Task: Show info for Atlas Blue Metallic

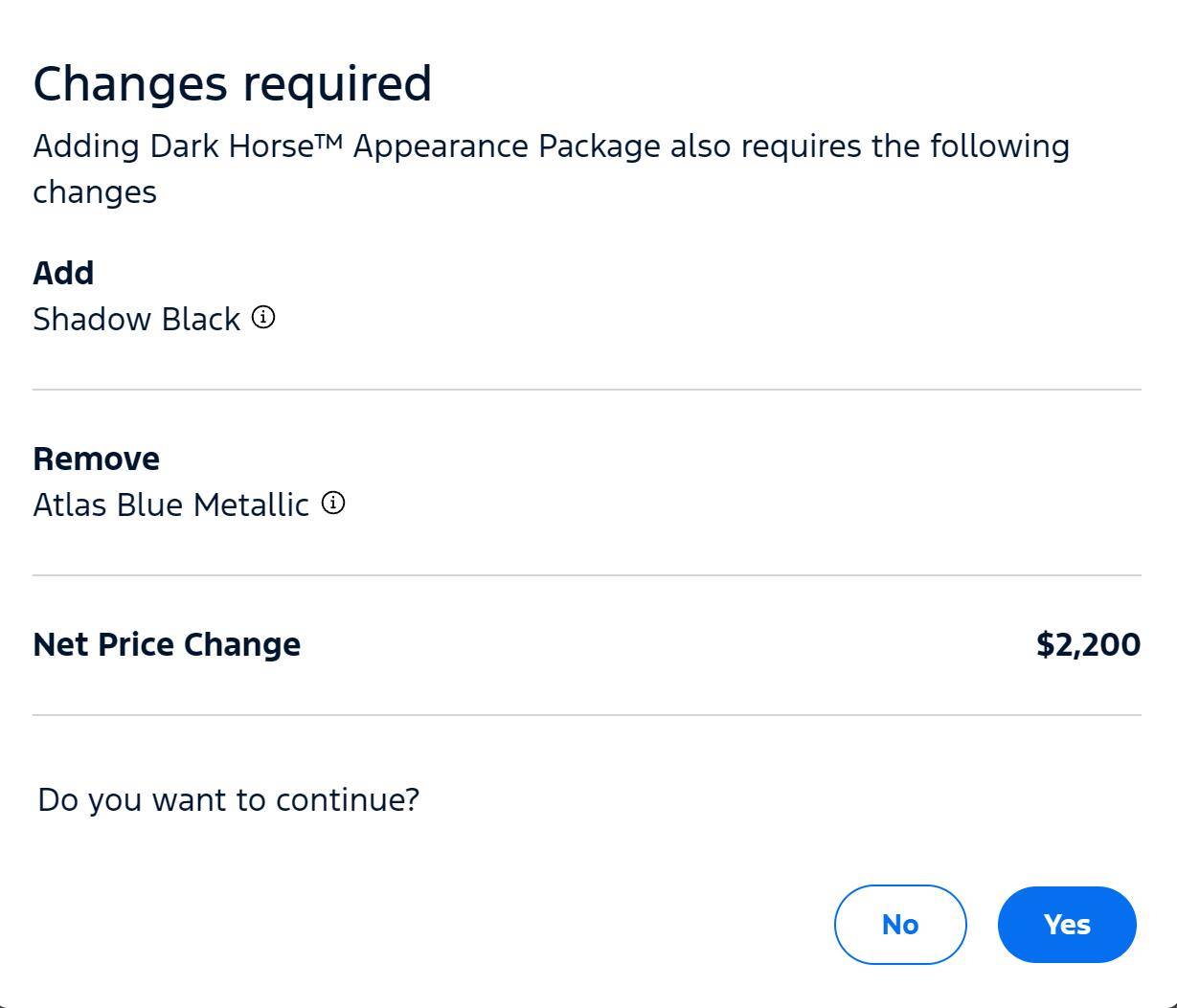Action: click(x=333, y=504)
